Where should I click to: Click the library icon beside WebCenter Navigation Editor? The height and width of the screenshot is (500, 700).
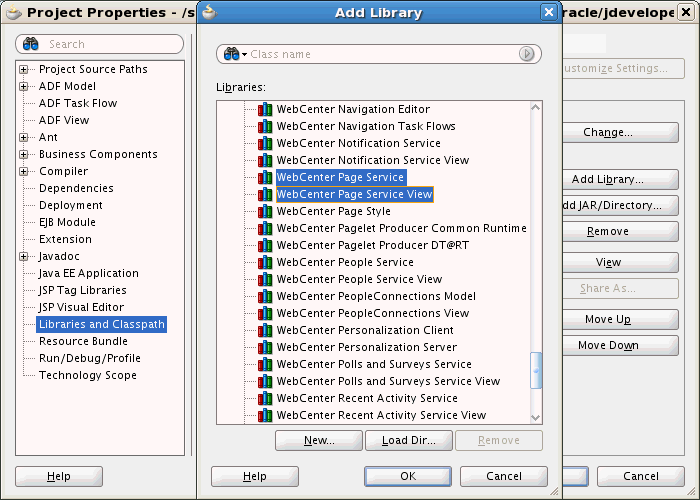click(265, 109)
